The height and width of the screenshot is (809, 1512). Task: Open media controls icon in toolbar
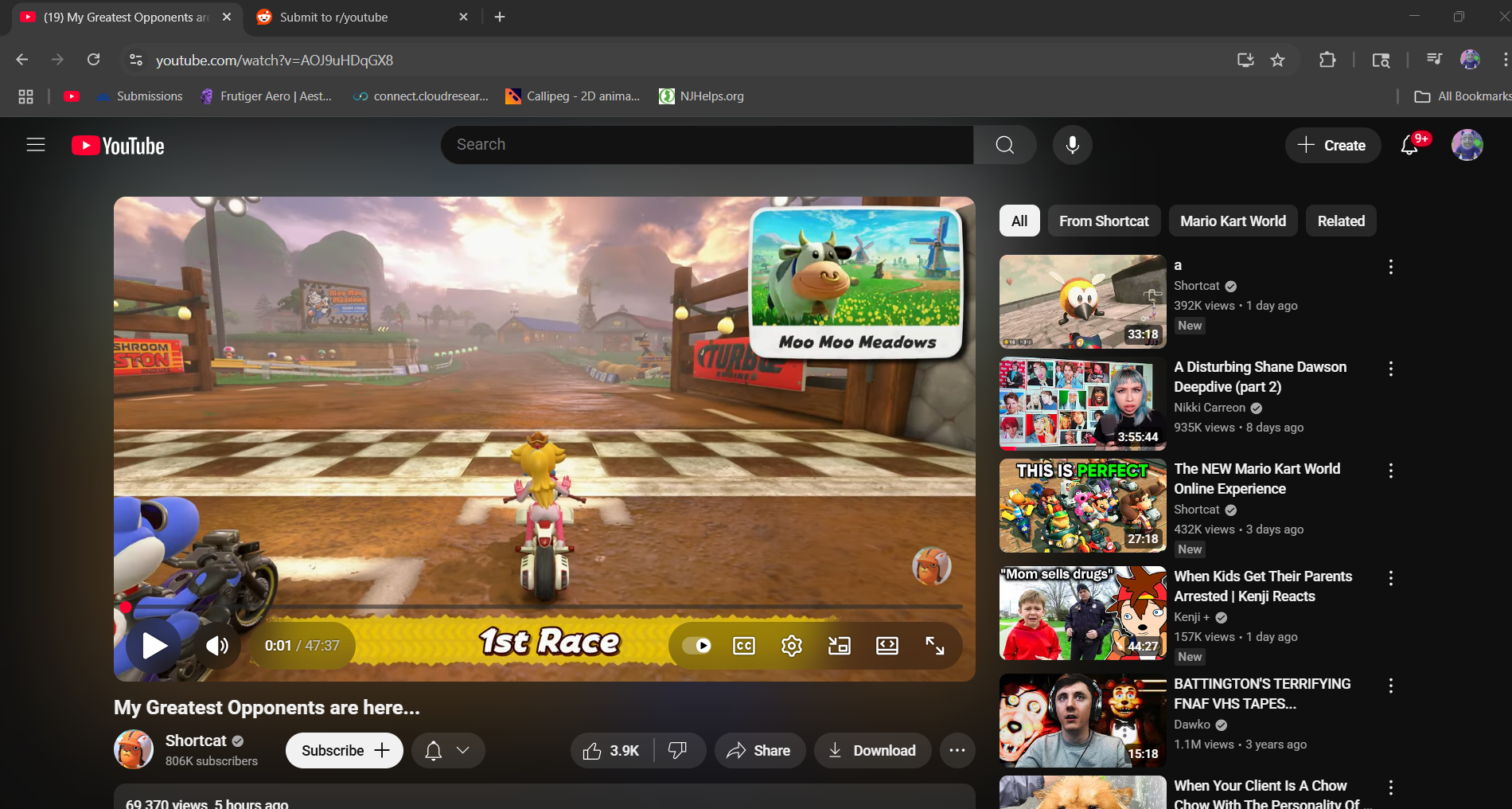click(1434, 60)
